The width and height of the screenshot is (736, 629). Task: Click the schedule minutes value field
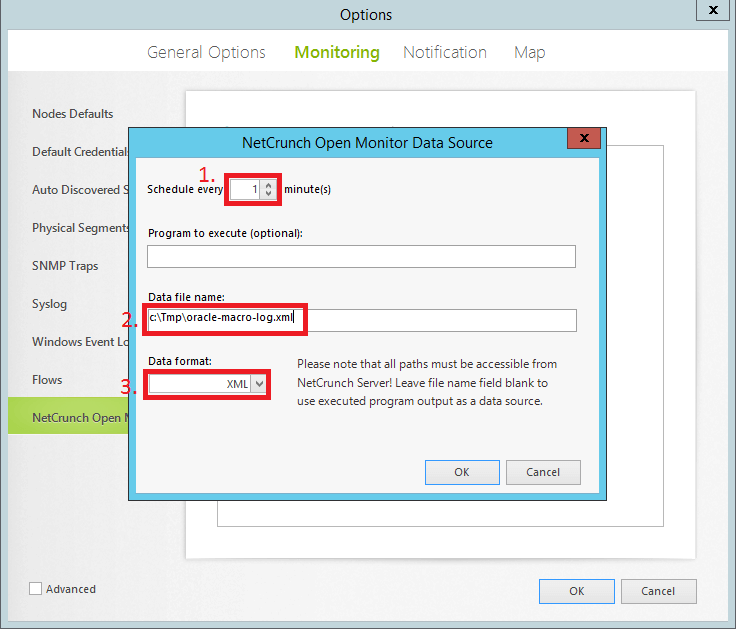245,189
